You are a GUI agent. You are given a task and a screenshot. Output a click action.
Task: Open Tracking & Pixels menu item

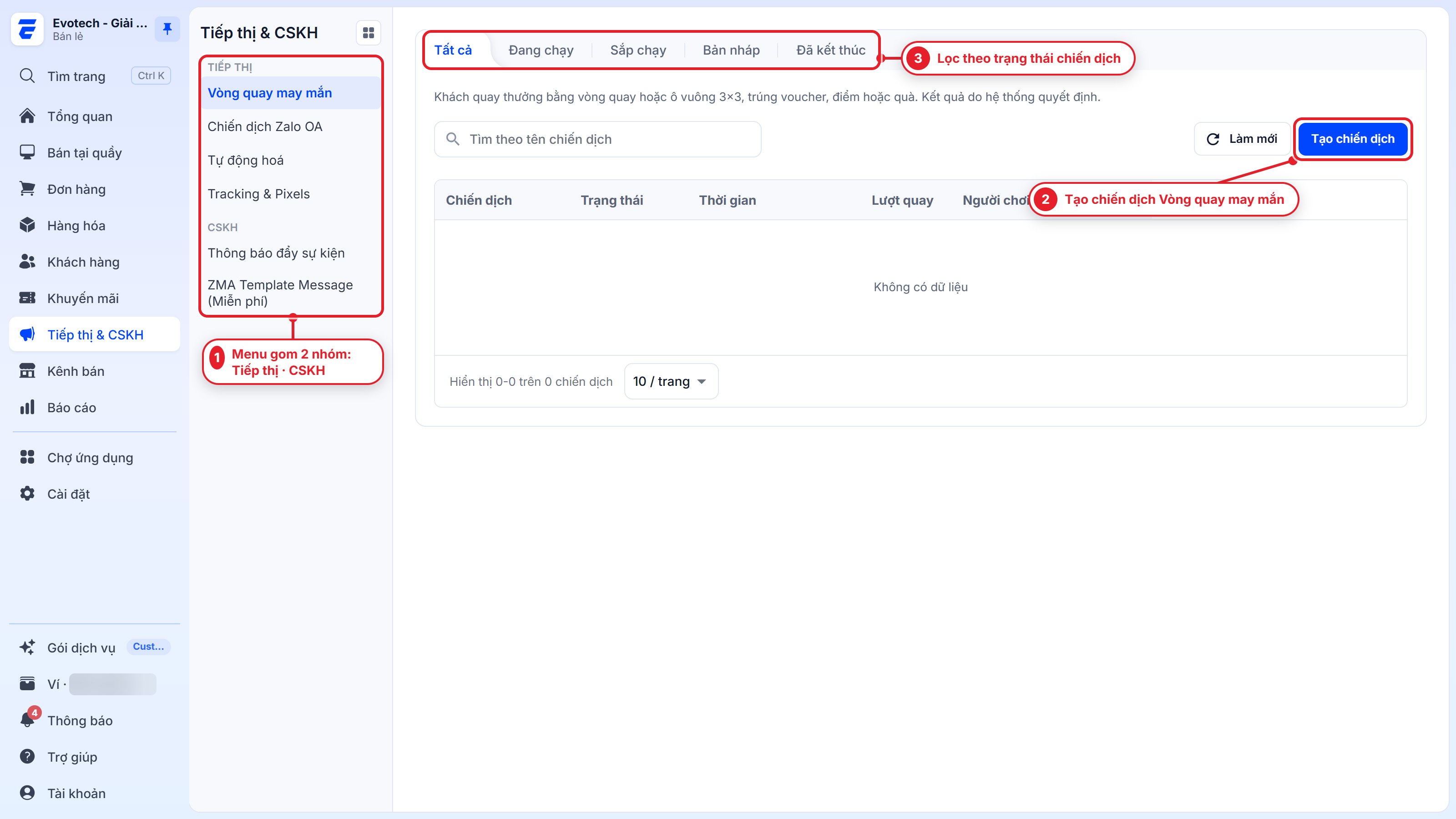coord(291,194)
